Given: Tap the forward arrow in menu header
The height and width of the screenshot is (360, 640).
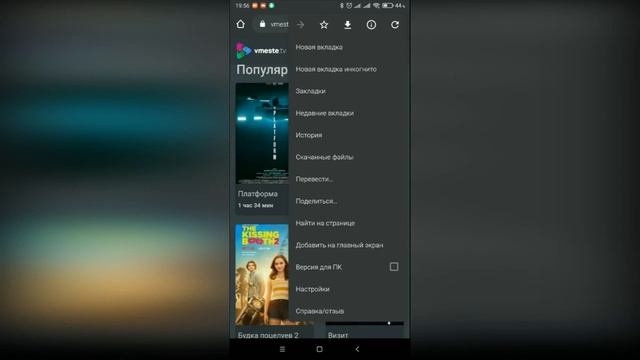Looking at the screenshot, I should [x=301, y=25].
